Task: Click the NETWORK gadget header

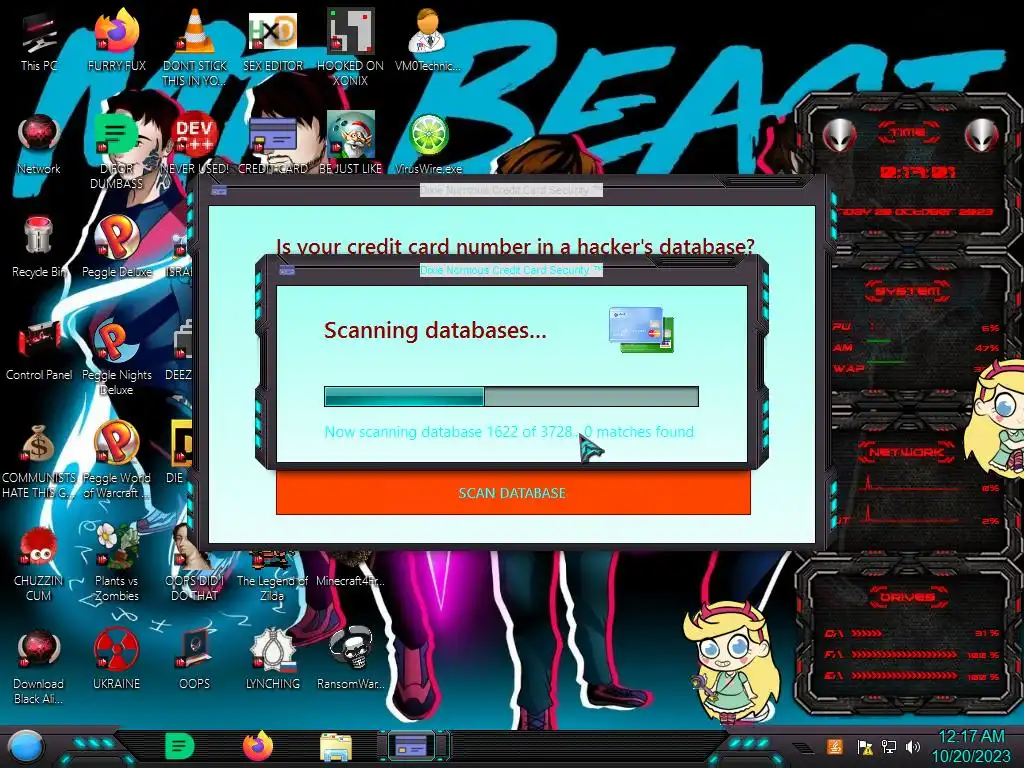Action: [x=907, y=452]
